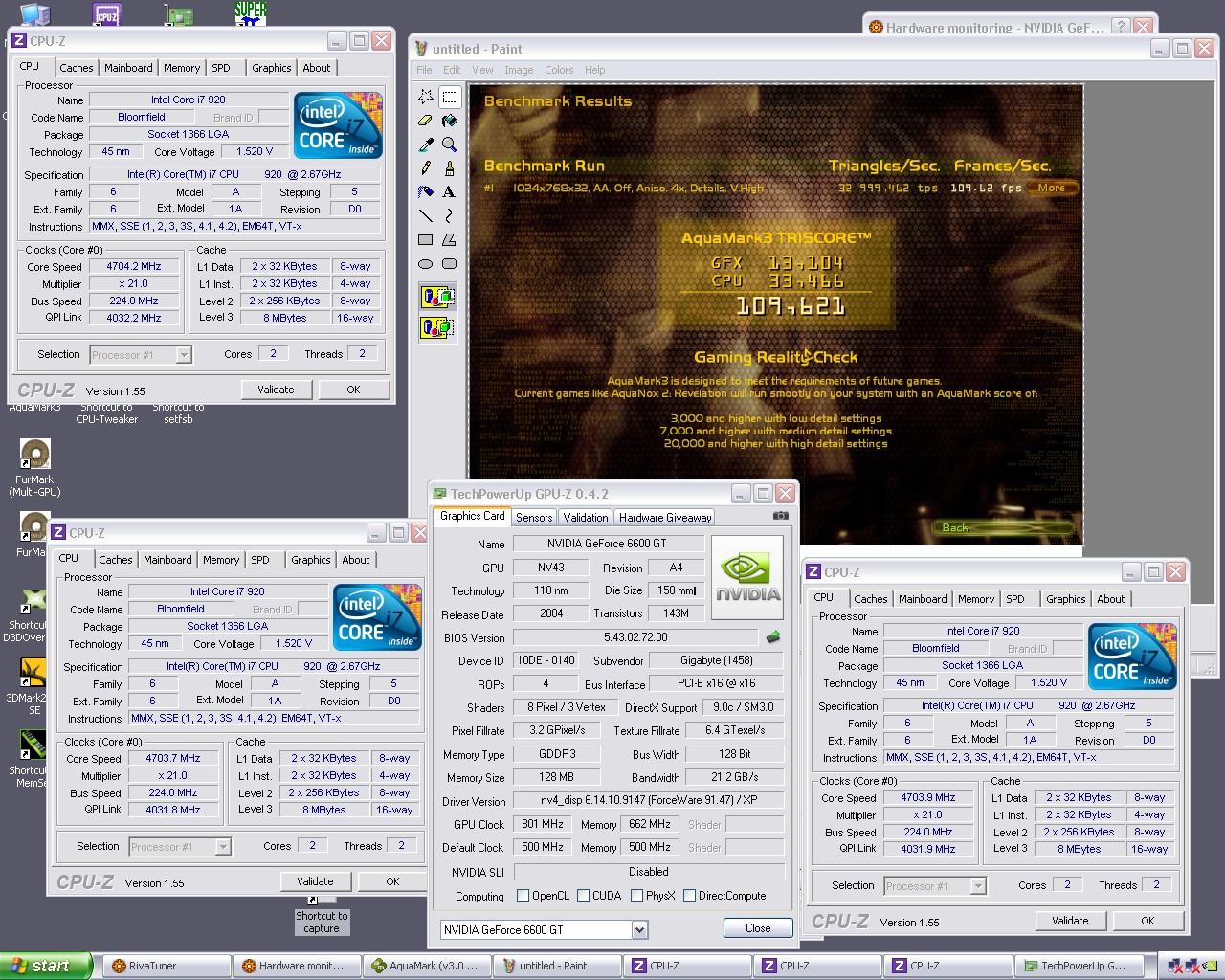Image resolution: width=1225 pixels, height=980 pixels.
Task: Enable opaque selection option in Paint toolbox
Action: (437, 298)
